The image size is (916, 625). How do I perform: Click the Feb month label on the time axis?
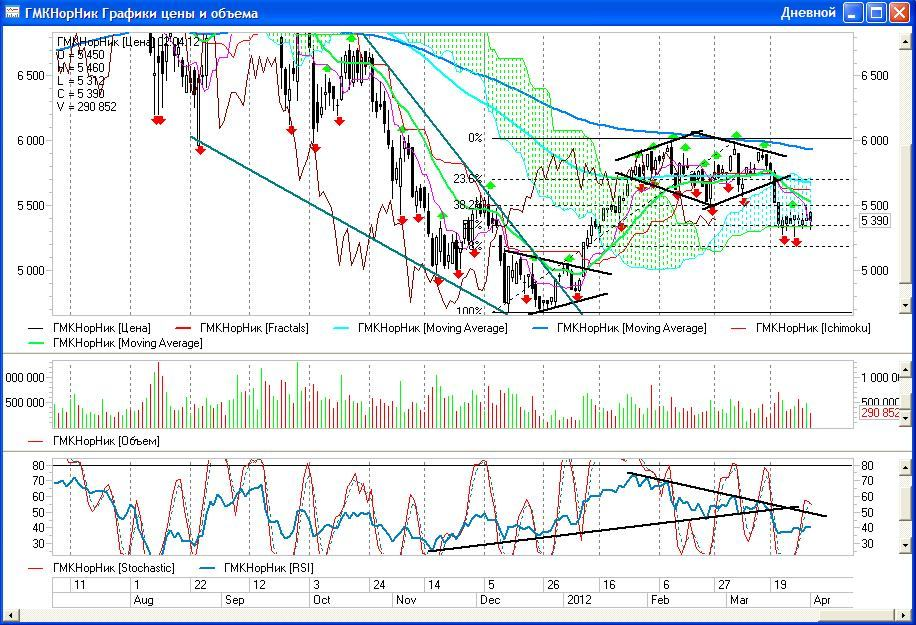(x=660, y=600)
